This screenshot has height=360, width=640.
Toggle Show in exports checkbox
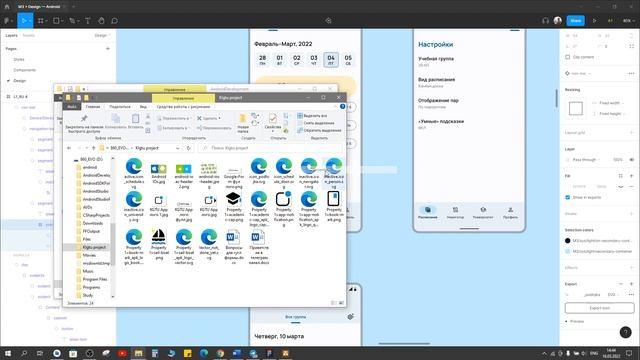click(x=568, y=197)
